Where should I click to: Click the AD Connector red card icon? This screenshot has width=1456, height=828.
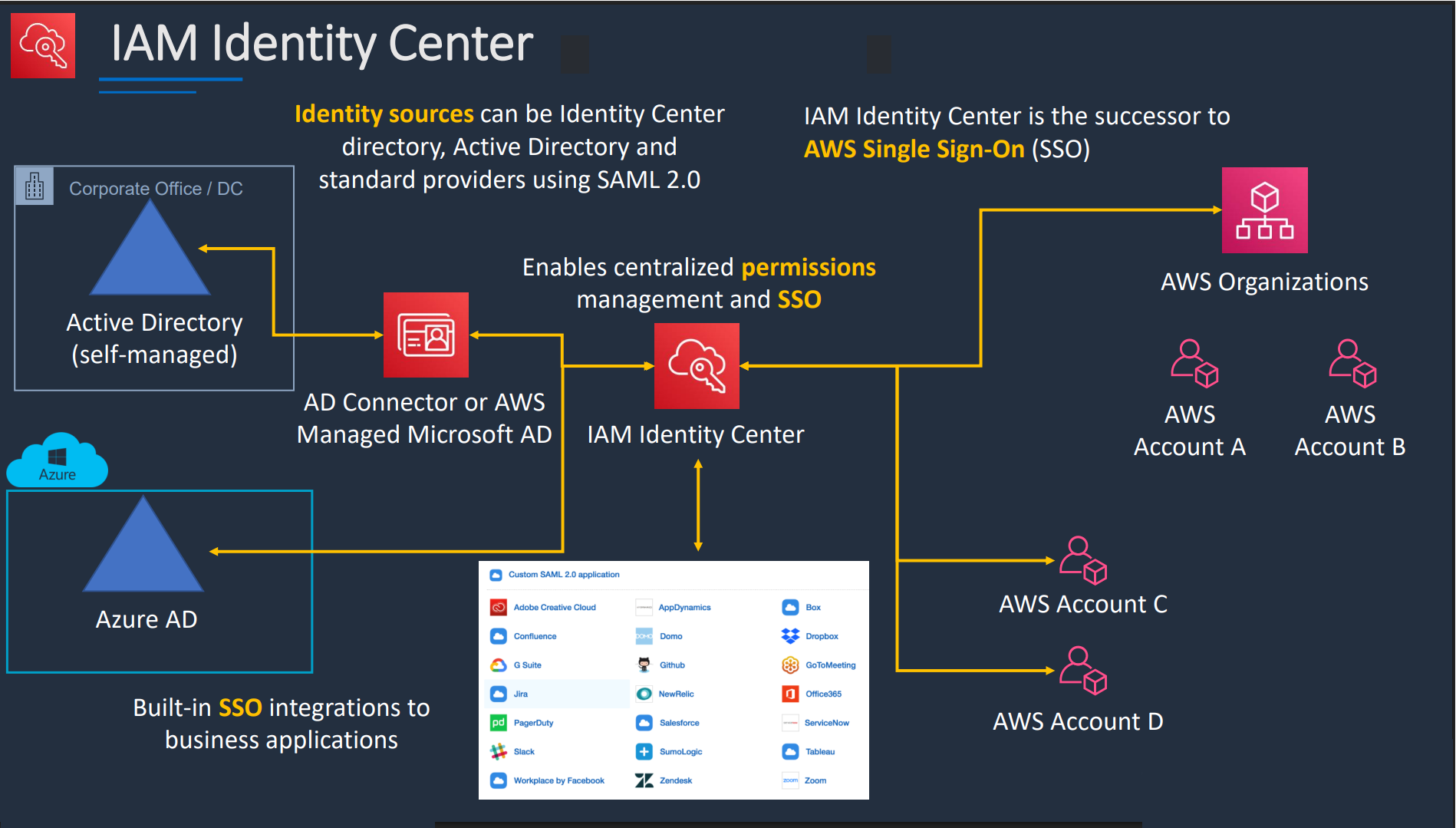point(426,335)
